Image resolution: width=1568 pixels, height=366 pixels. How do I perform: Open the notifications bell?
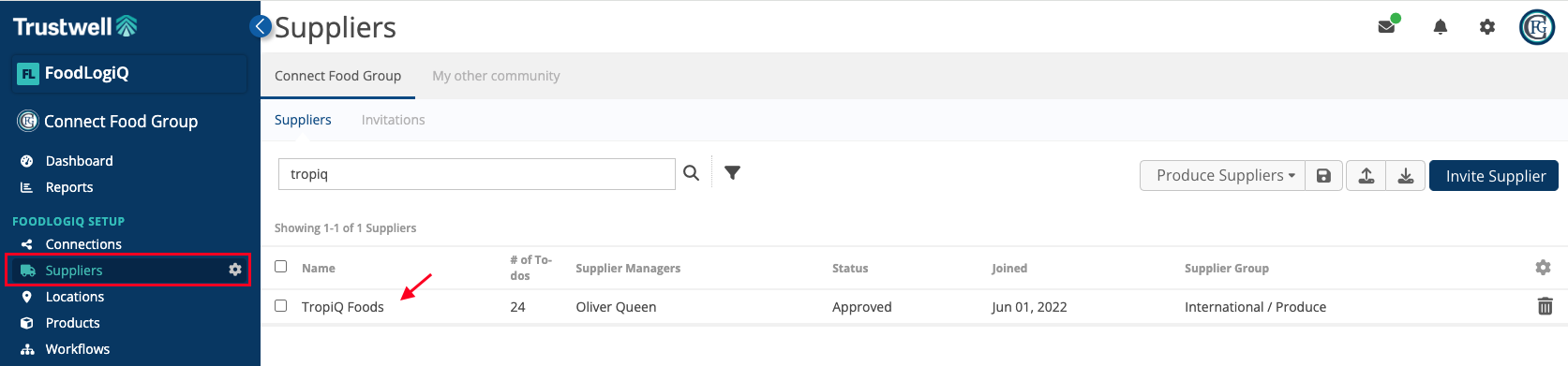(x=1441, y=27)
